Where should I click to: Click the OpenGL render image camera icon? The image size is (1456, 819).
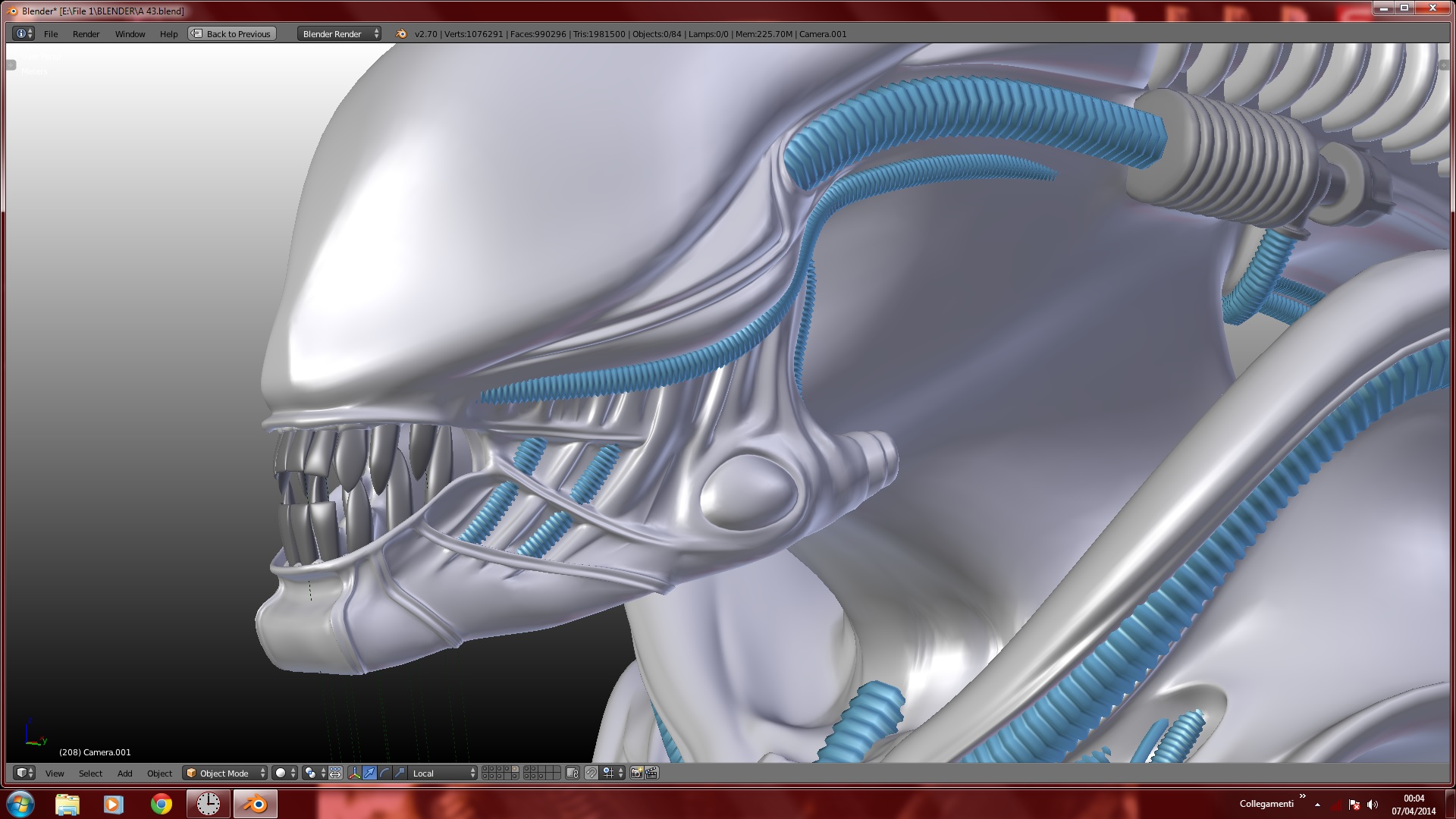pos(636,773)
